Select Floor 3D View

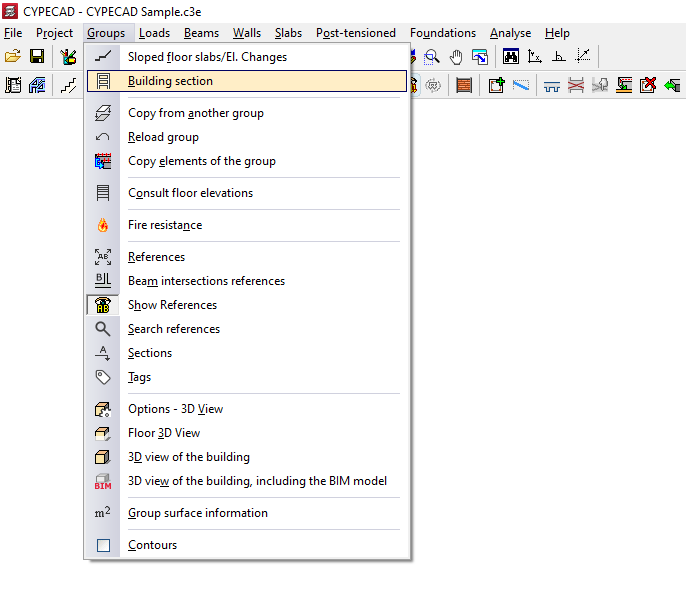point(247,433)
